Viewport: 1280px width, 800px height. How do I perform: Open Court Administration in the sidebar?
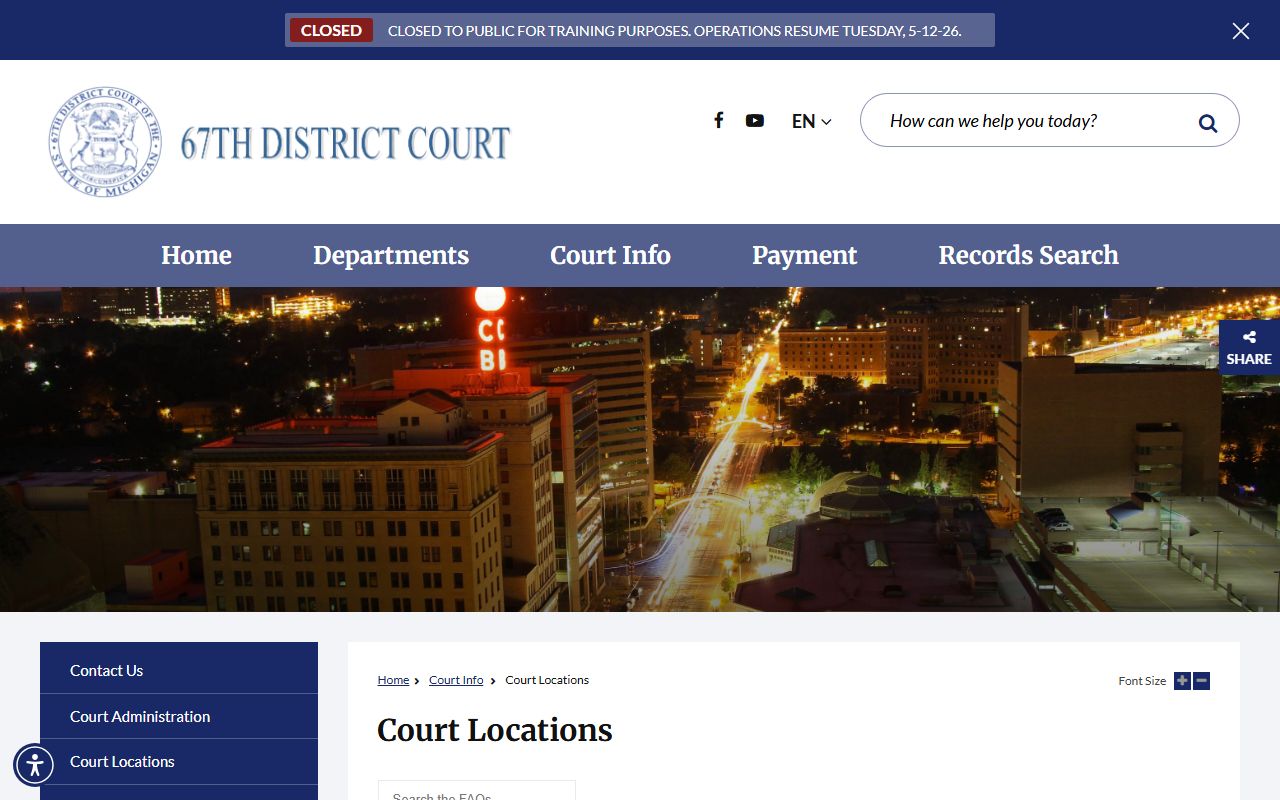[179, 716]
